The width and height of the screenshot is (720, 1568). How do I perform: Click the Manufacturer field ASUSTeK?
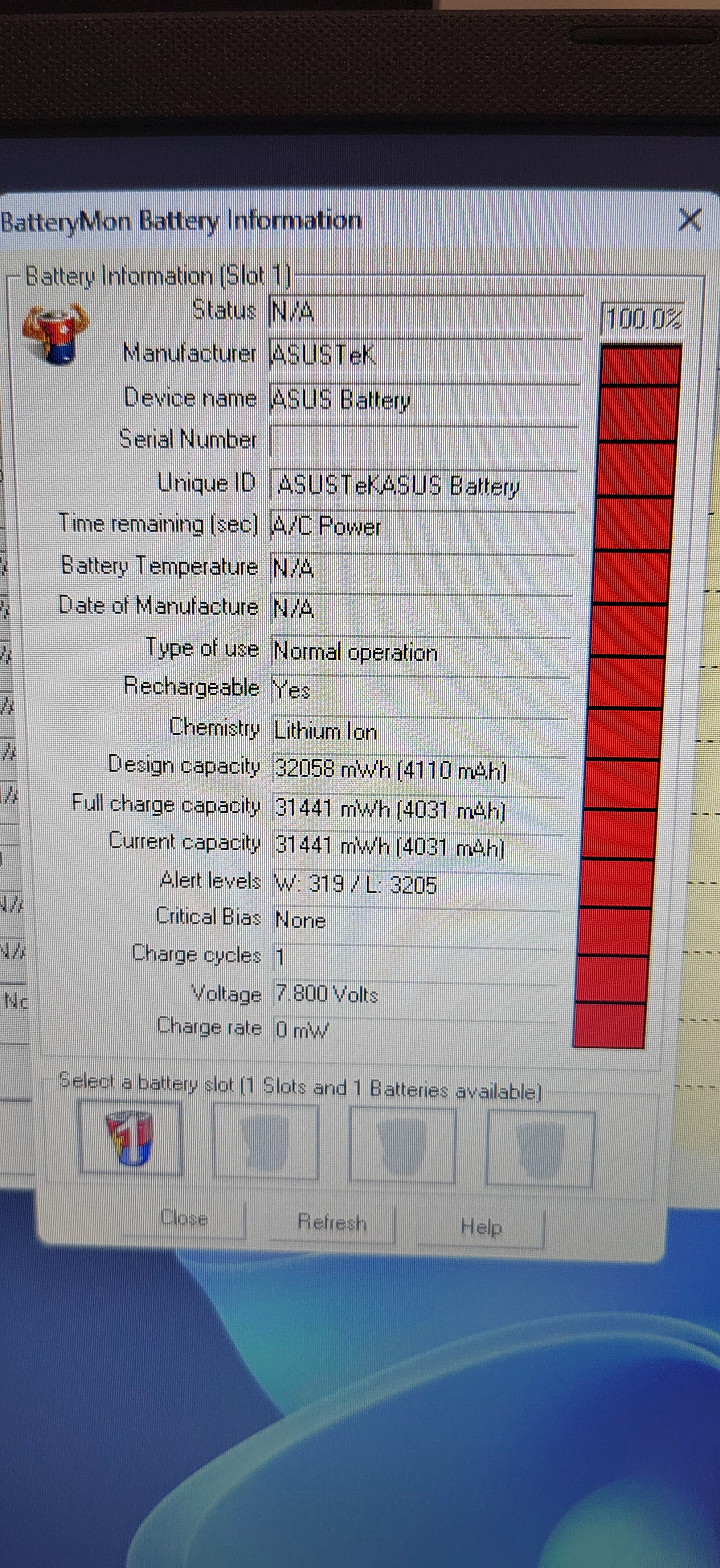click(425, 355)
